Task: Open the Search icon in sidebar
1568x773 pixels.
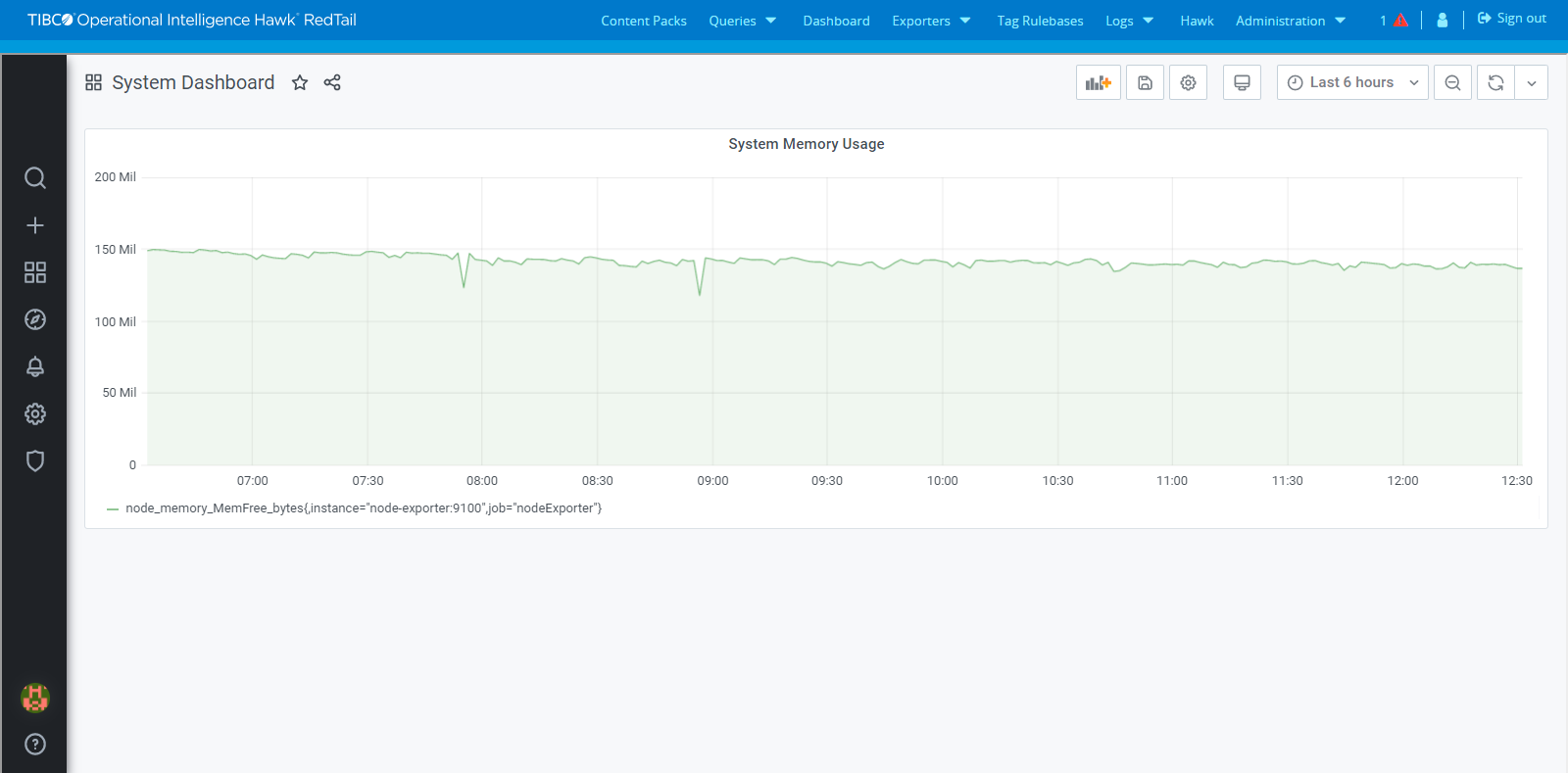Action: coord(35,177)
